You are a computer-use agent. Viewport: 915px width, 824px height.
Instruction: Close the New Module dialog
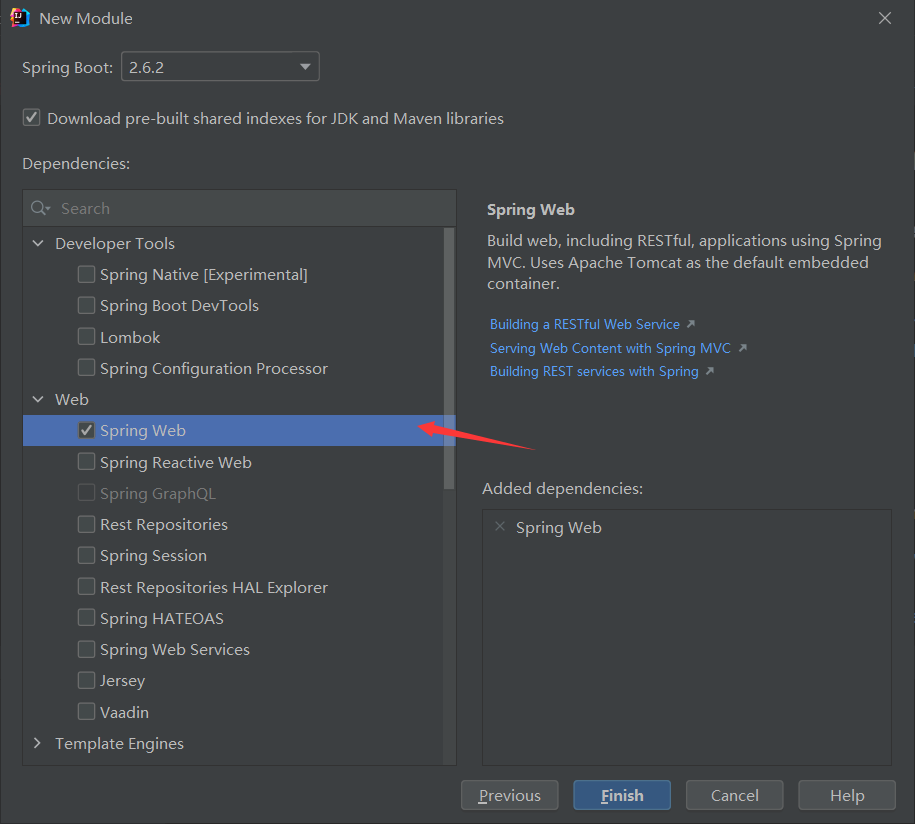(884, 18)
